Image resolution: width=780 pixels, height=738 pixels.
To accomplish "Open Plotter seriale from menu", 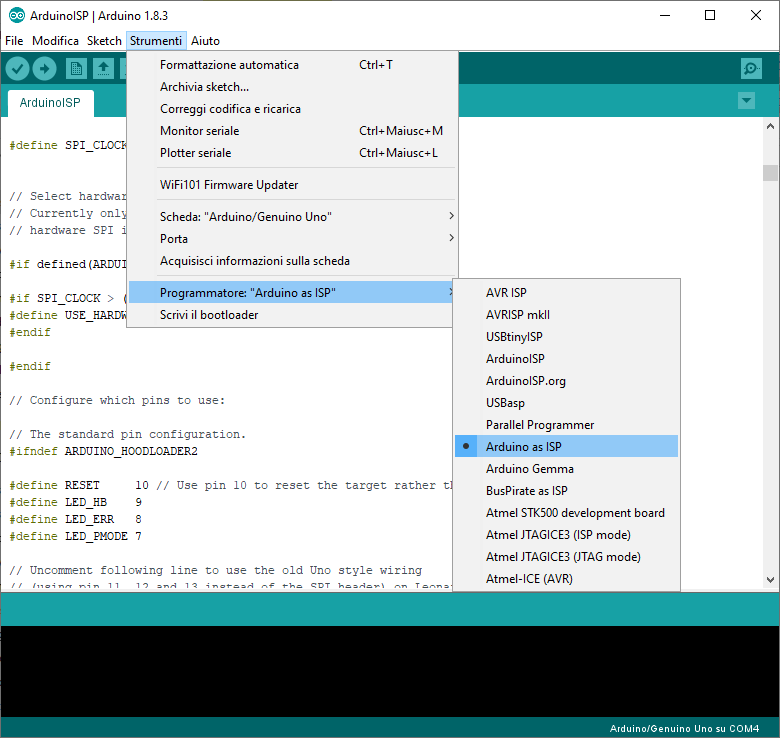I will 292,153.
